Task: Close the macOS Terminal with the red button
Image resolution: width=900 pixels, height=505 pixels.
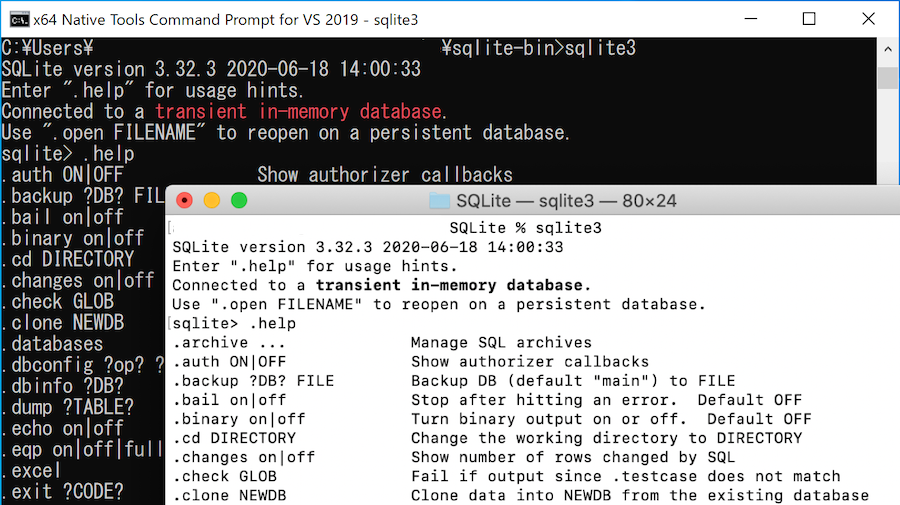Action: [184, 201]
